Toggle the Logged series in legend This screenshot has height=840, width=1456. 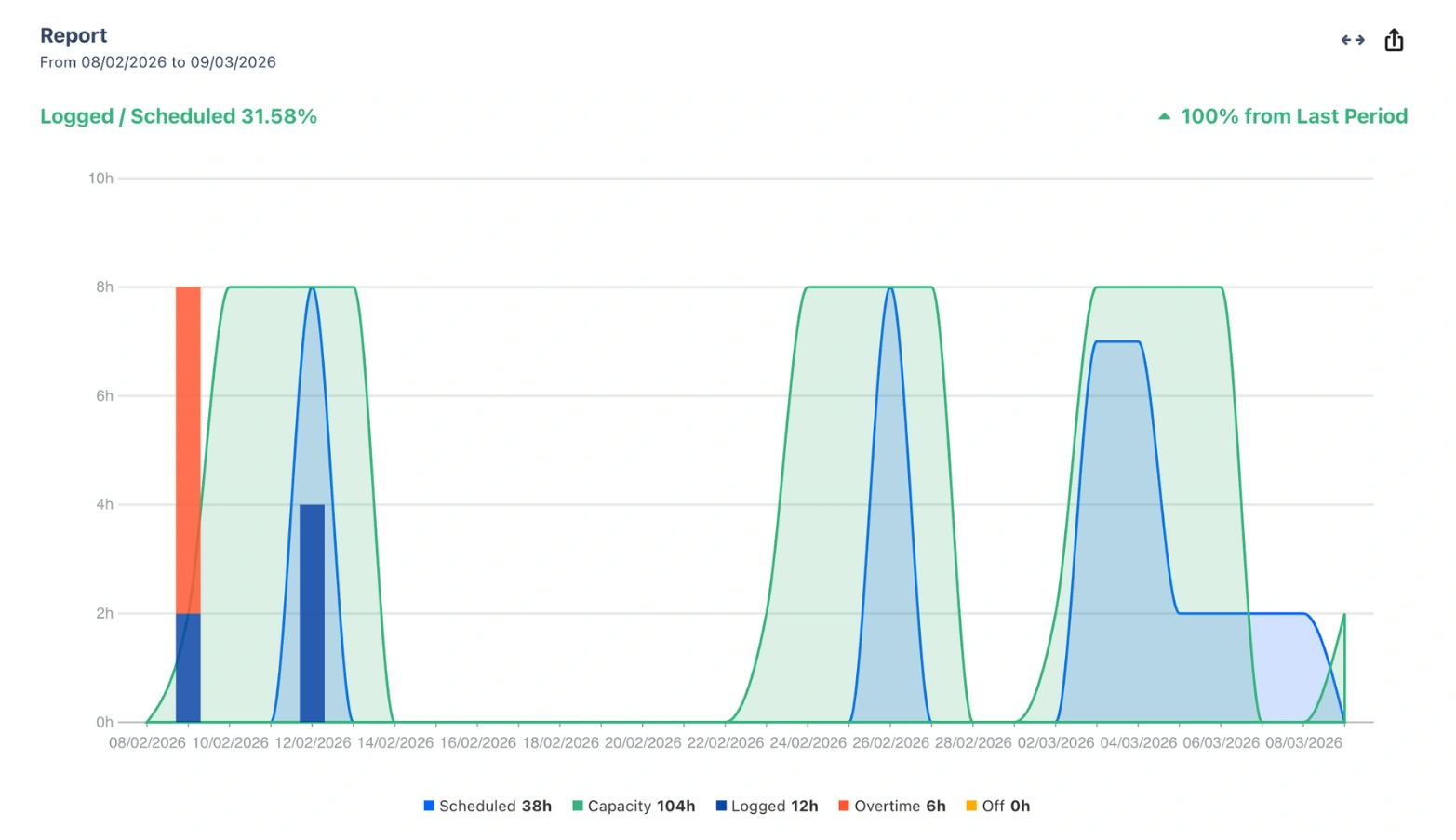pyautogui.click(x=767, y=806)
